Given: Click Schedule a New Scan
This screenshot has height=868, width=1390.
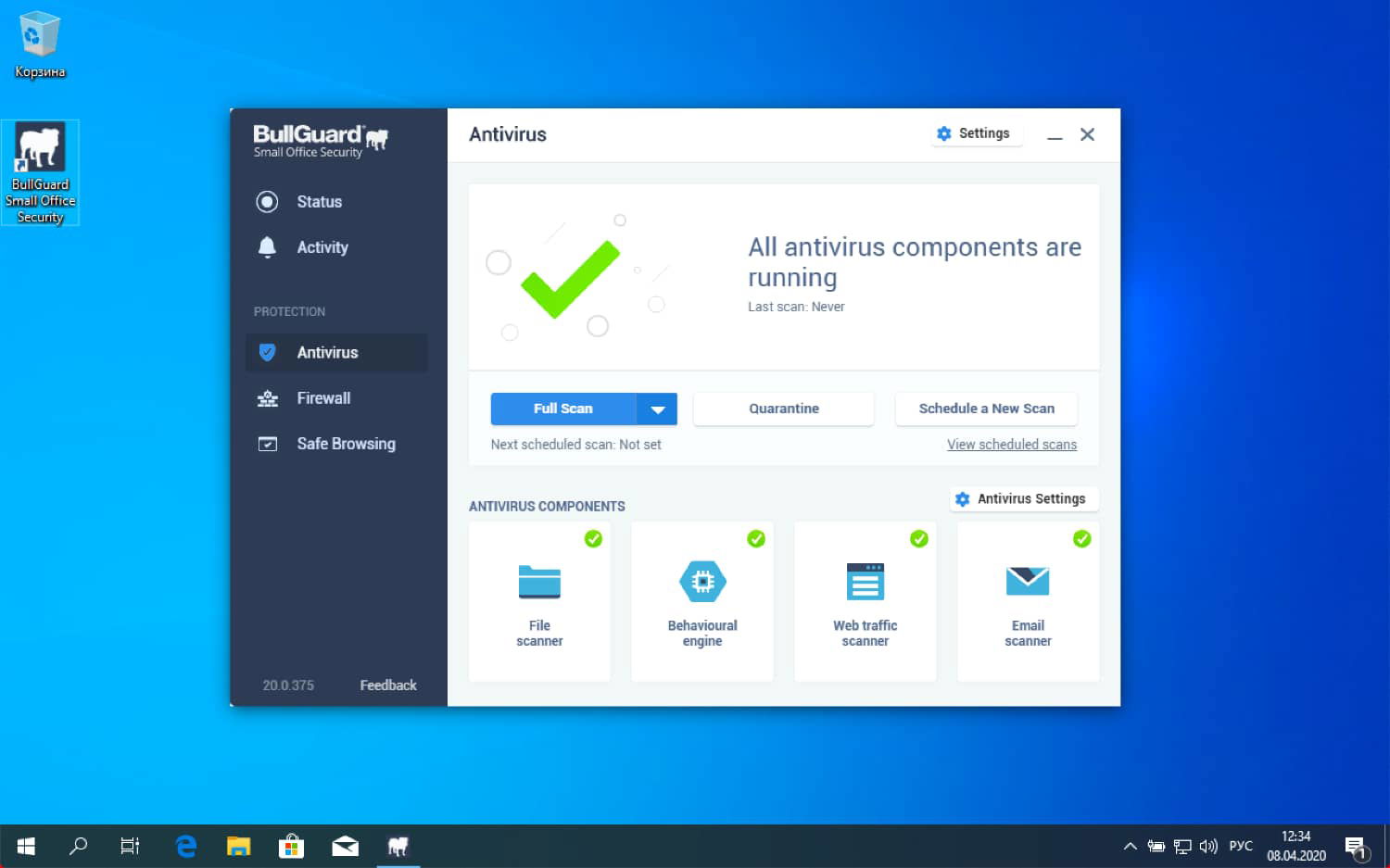Looking at the screenshot, I should [986, 409].
